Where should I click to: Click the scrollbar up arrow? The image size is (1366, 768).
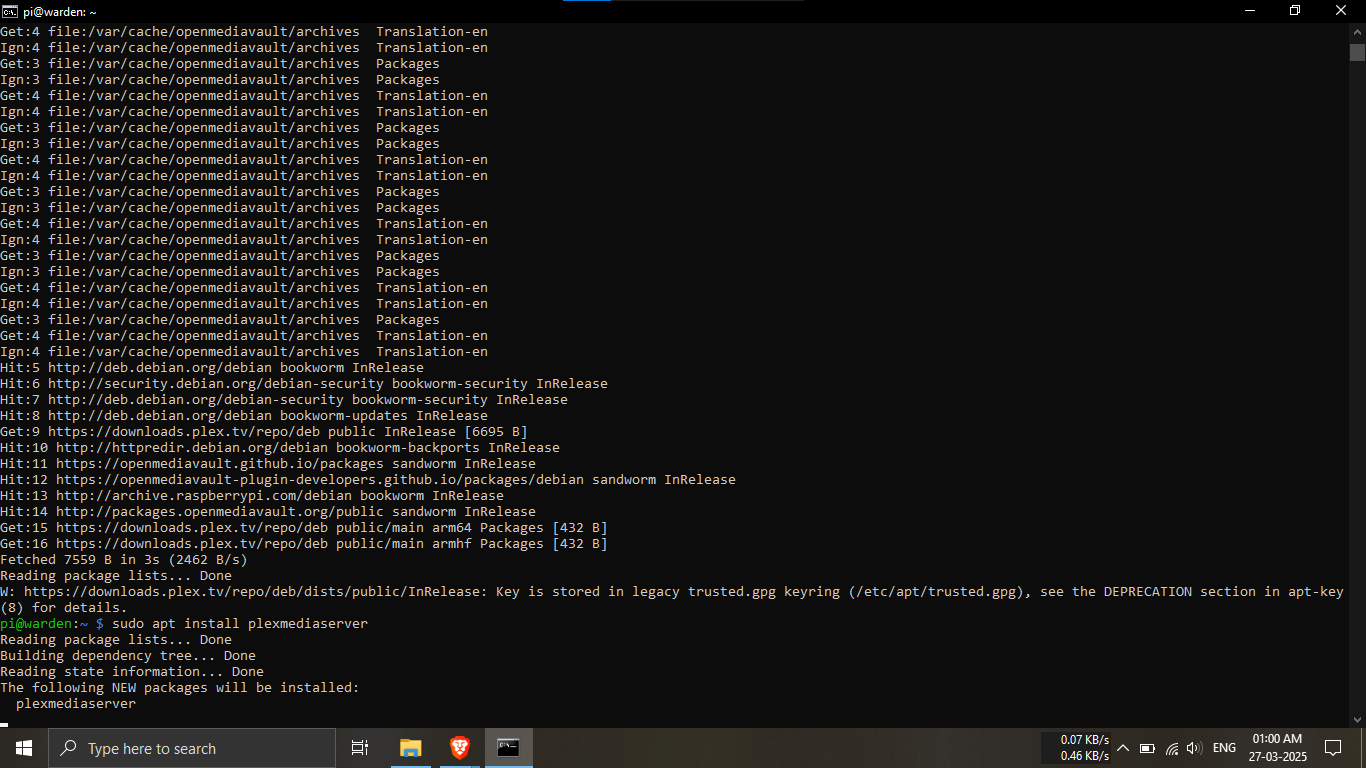[1356, 32]
